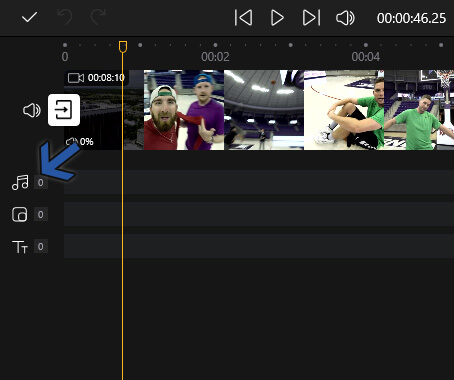
Task: Select thumbnail with two guys in caps
Action: (x=184, y=110)
